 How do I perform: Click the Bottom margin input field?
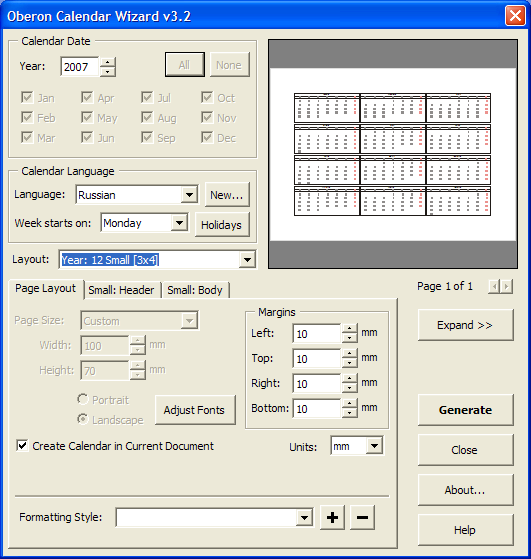(x=317, y=408)
